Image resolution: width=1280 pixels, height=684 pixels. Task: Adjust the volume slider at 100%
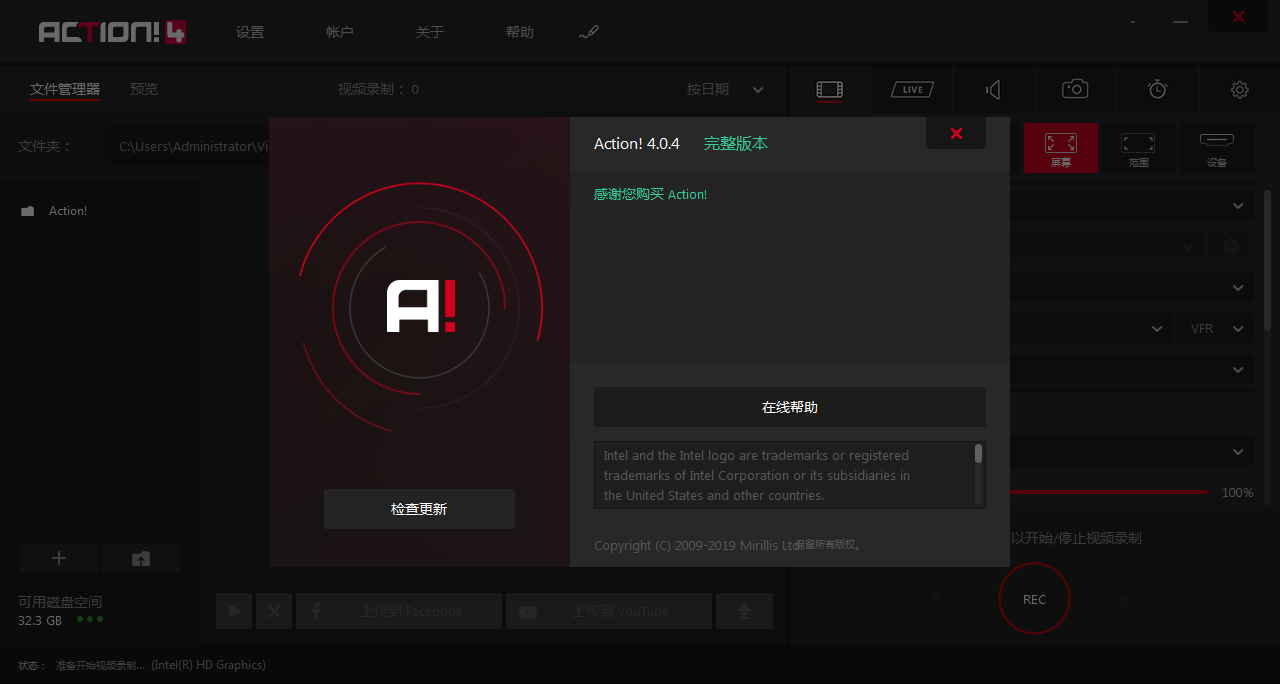coord(1108,492)
